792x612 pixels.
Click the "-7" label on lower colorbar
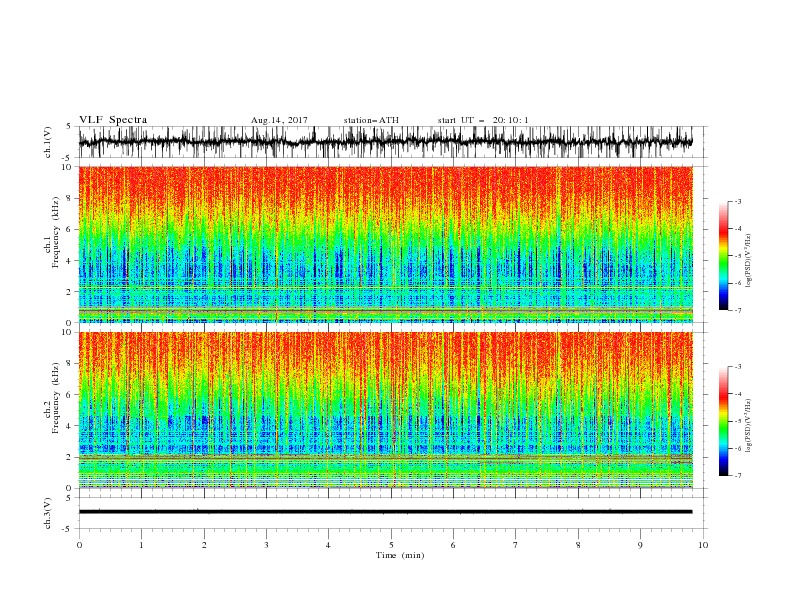pos(737,475)
